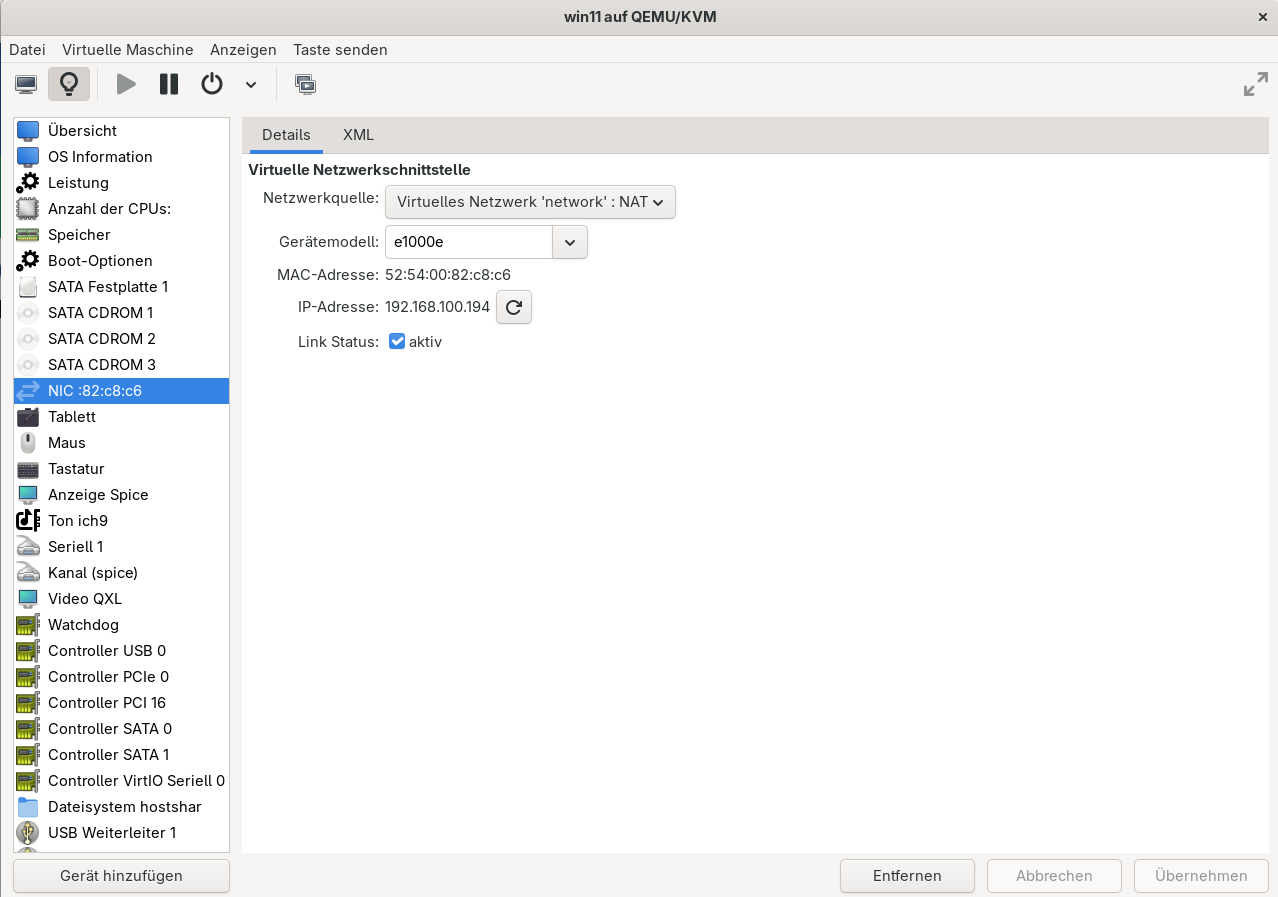The width and height of the screenshot is (1278, 897).
Task: Select USB Weiterleiter 1 entry
Action: click(x=121, y=833)
